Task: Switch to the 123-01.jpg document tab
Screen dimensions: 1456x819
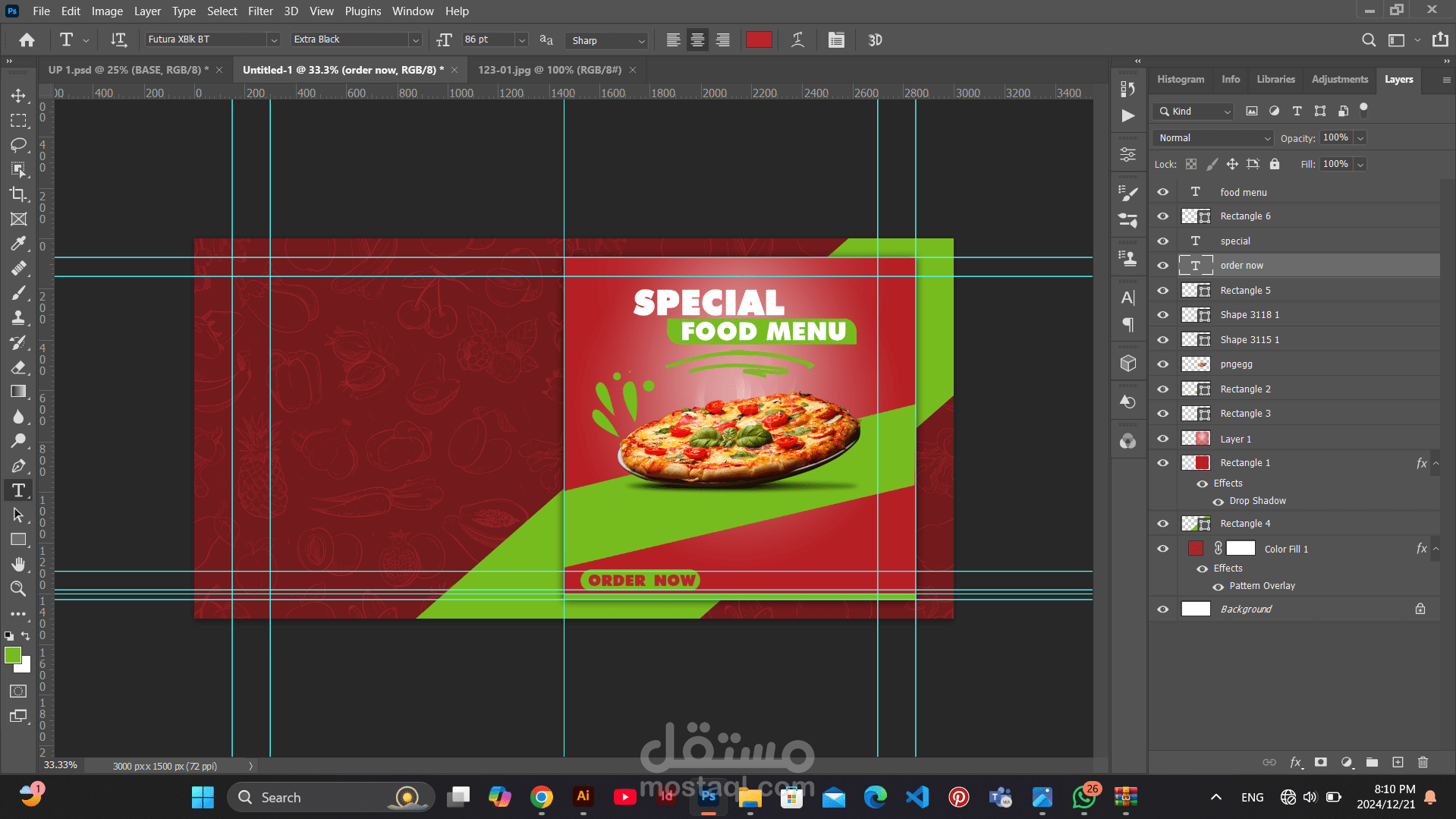Action: [x=549, y=70]
